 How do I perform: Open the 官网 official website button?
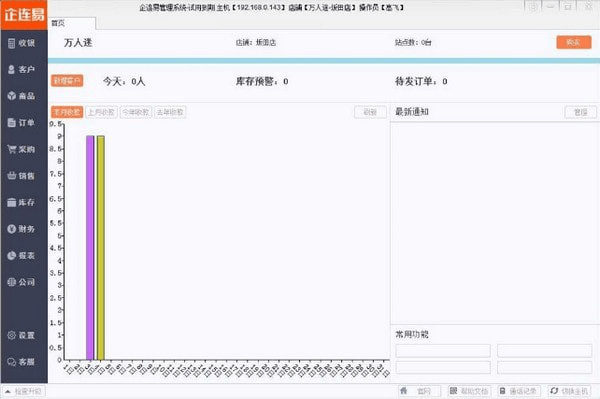tap(419, 391)
